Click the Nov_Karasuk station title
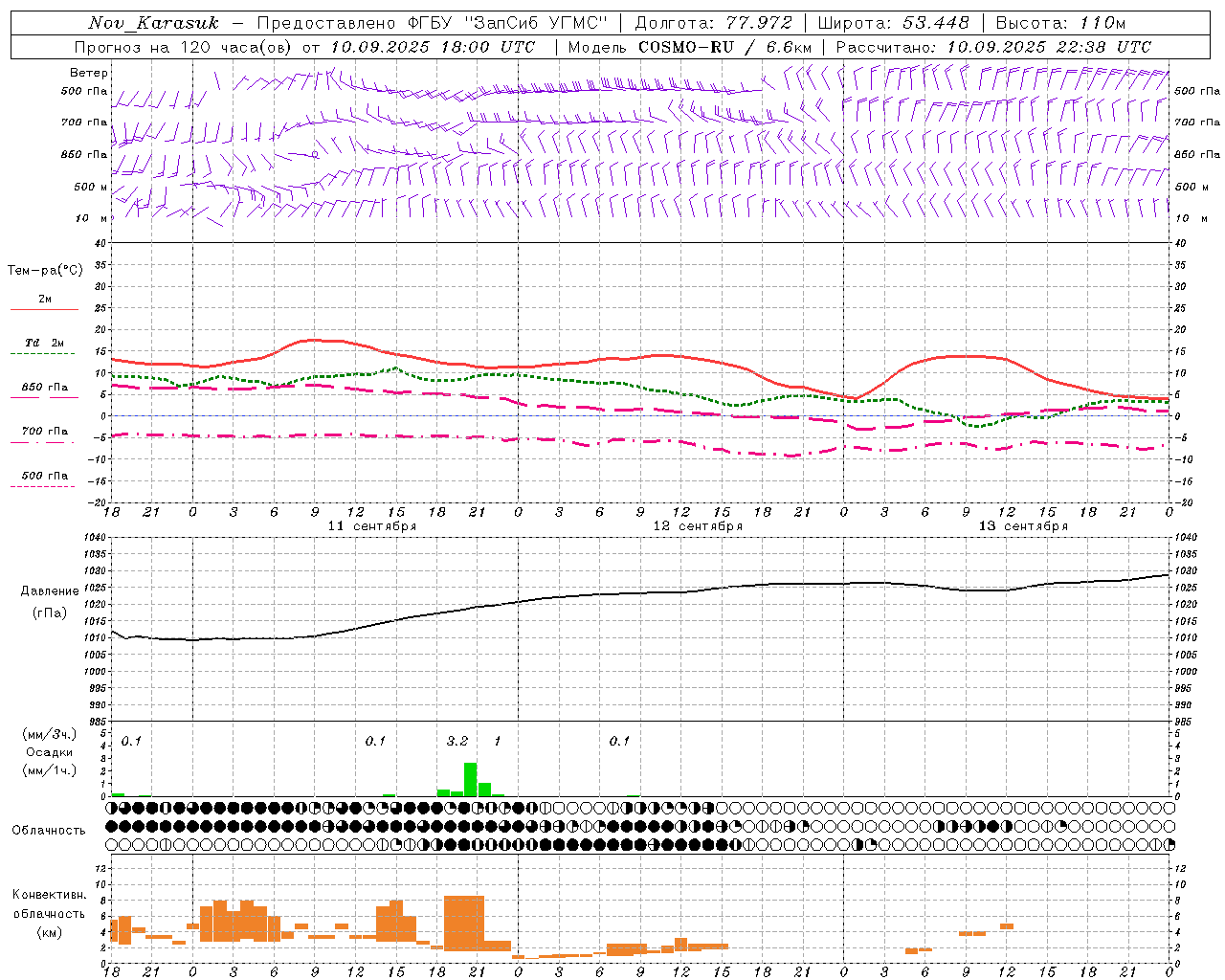 pos(153,23)
